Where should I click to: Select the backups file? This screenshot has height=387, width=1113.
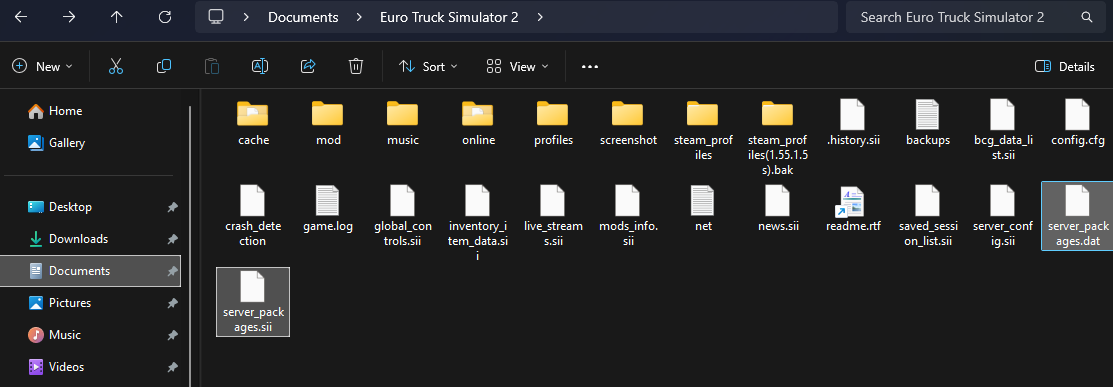point(928,122)
